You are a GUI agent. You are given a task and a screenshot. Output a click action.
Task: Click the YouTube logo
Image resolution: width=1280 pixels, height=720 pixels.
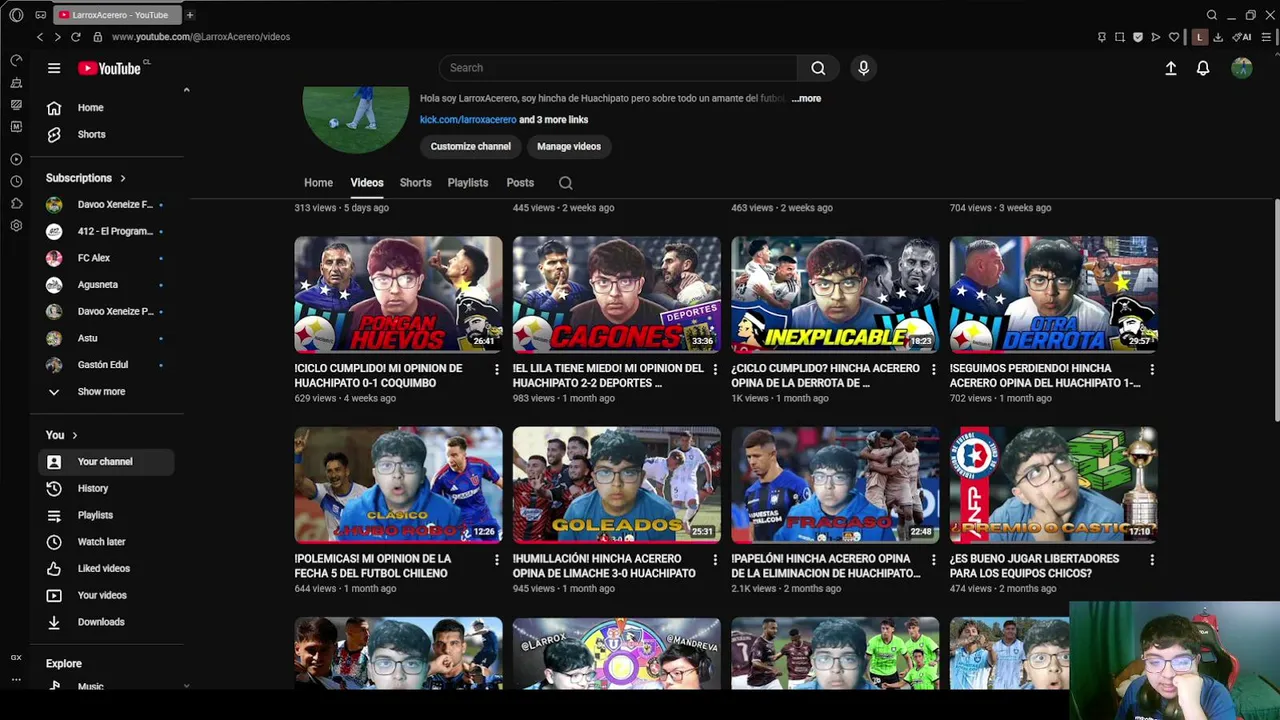(110, 68)
